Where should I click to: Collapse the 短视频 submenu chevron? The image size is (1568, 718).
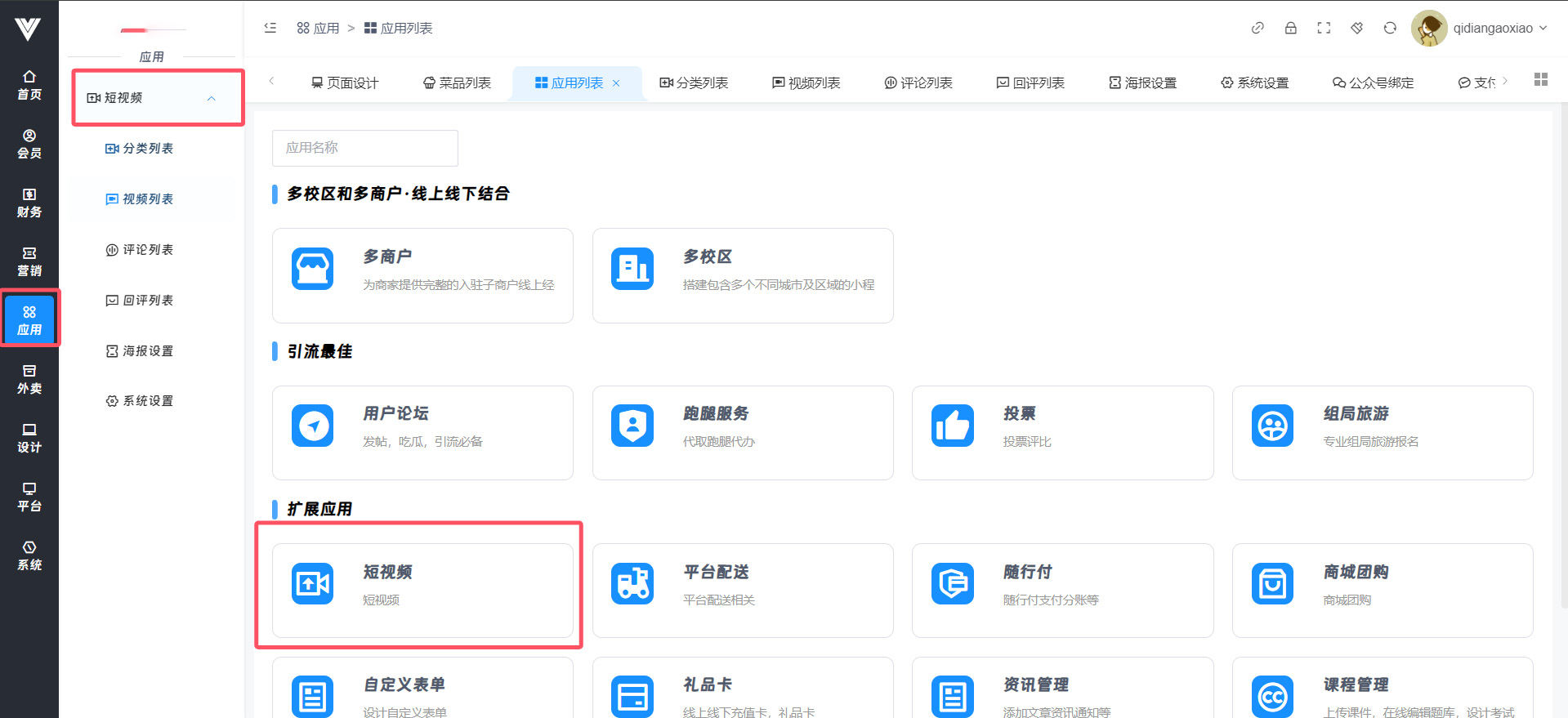[x=211, y=98]
